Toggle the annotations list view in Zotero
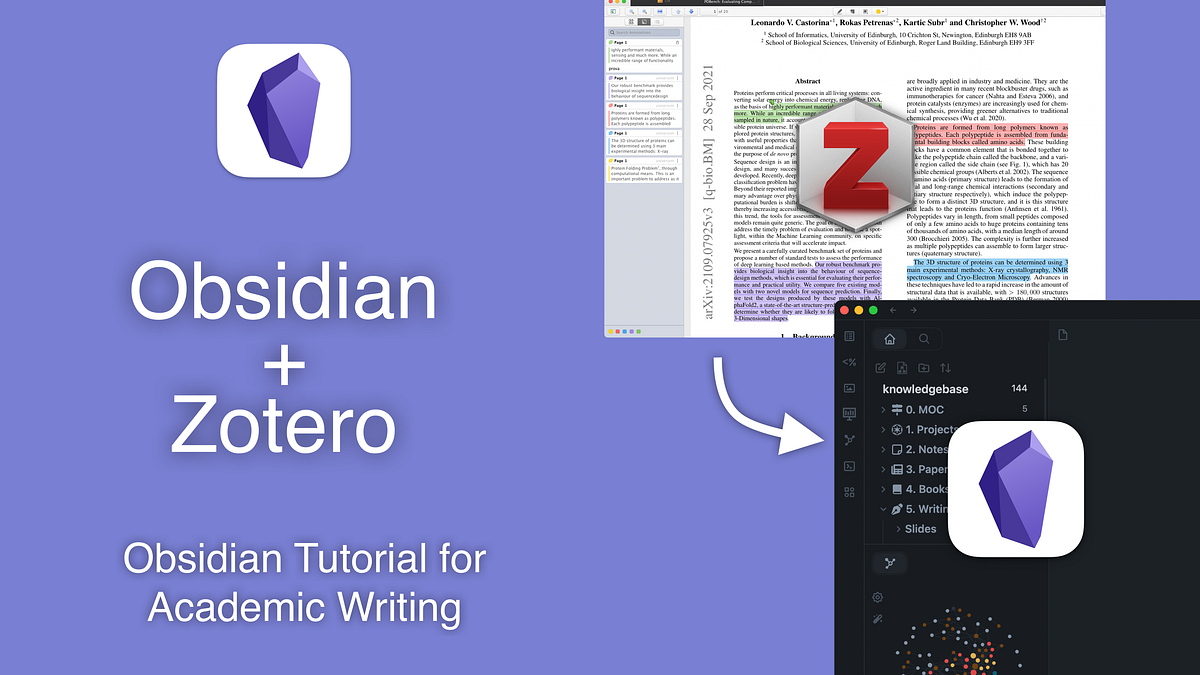The height and width of the screenshot is (675, 1200). pyautogui.click(x=644, y=22)
